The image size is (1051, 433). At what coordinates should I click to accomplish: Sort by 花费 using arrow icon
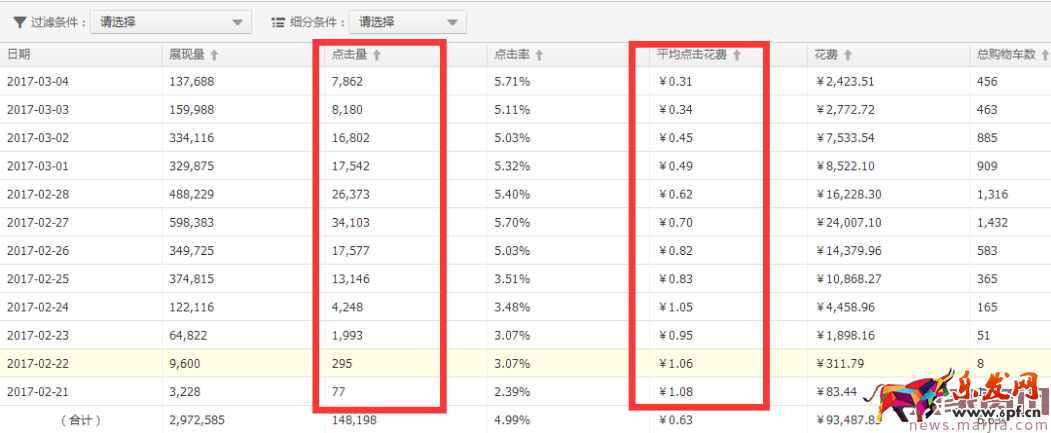tap(846, 55)
